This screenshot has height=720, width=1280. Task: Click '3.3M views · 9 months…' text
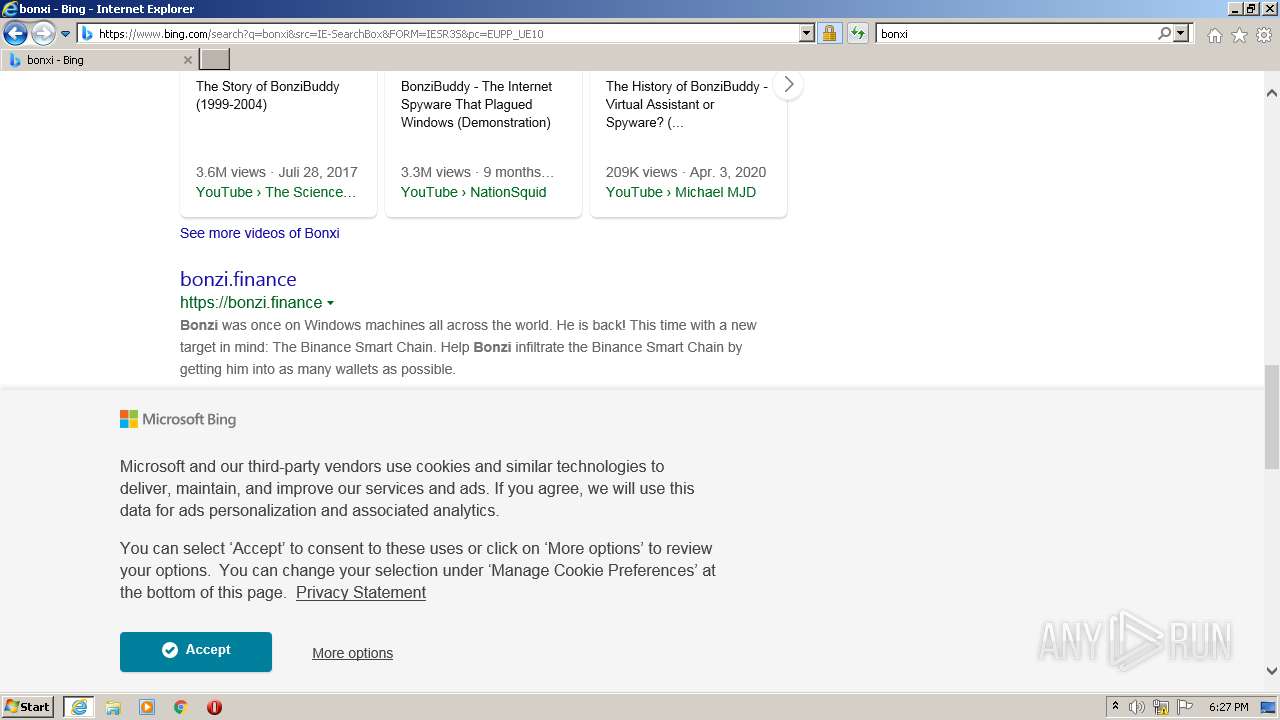478,172
